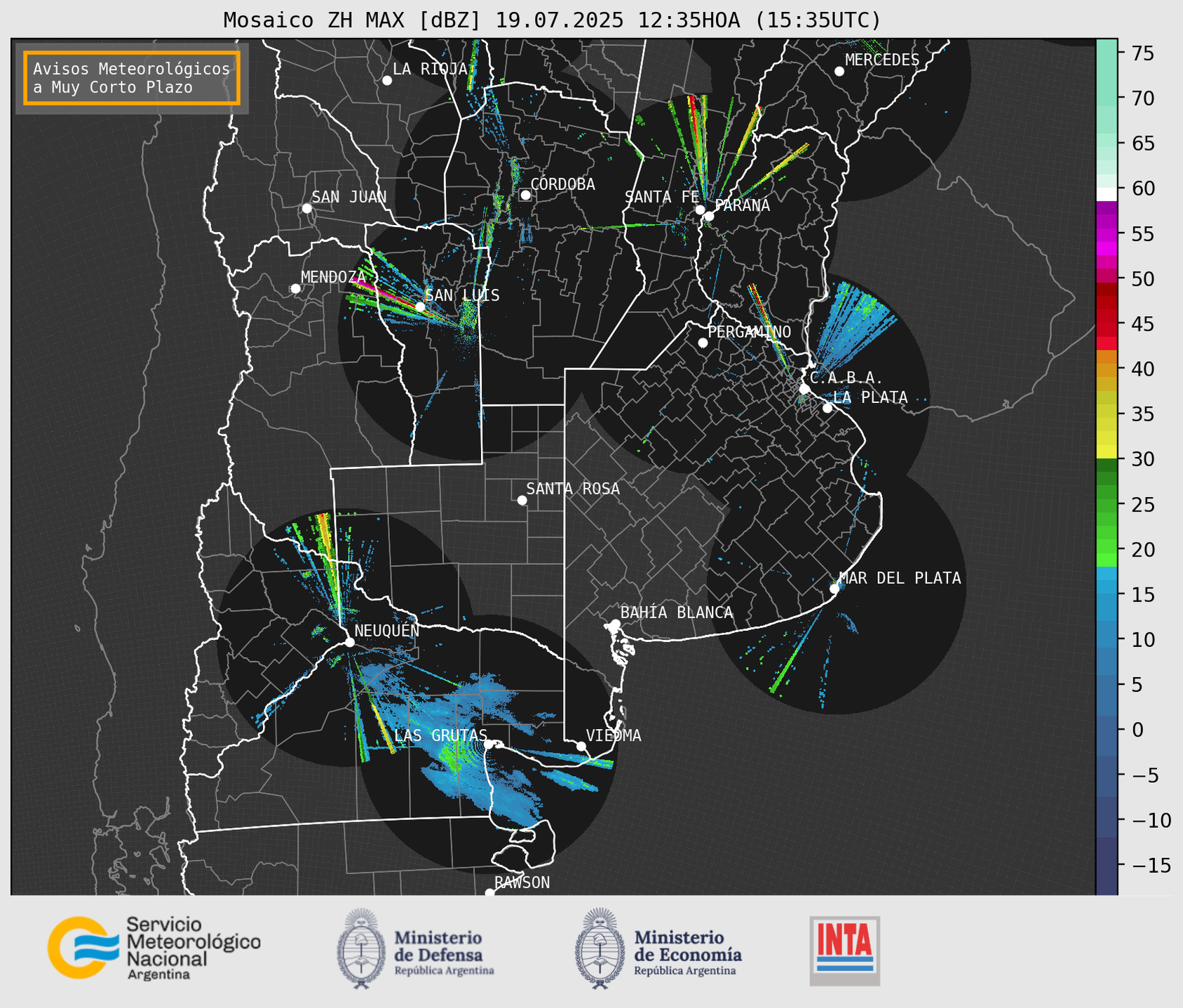Click the MAR DEL PLATA city marker

tap(834, 589)
